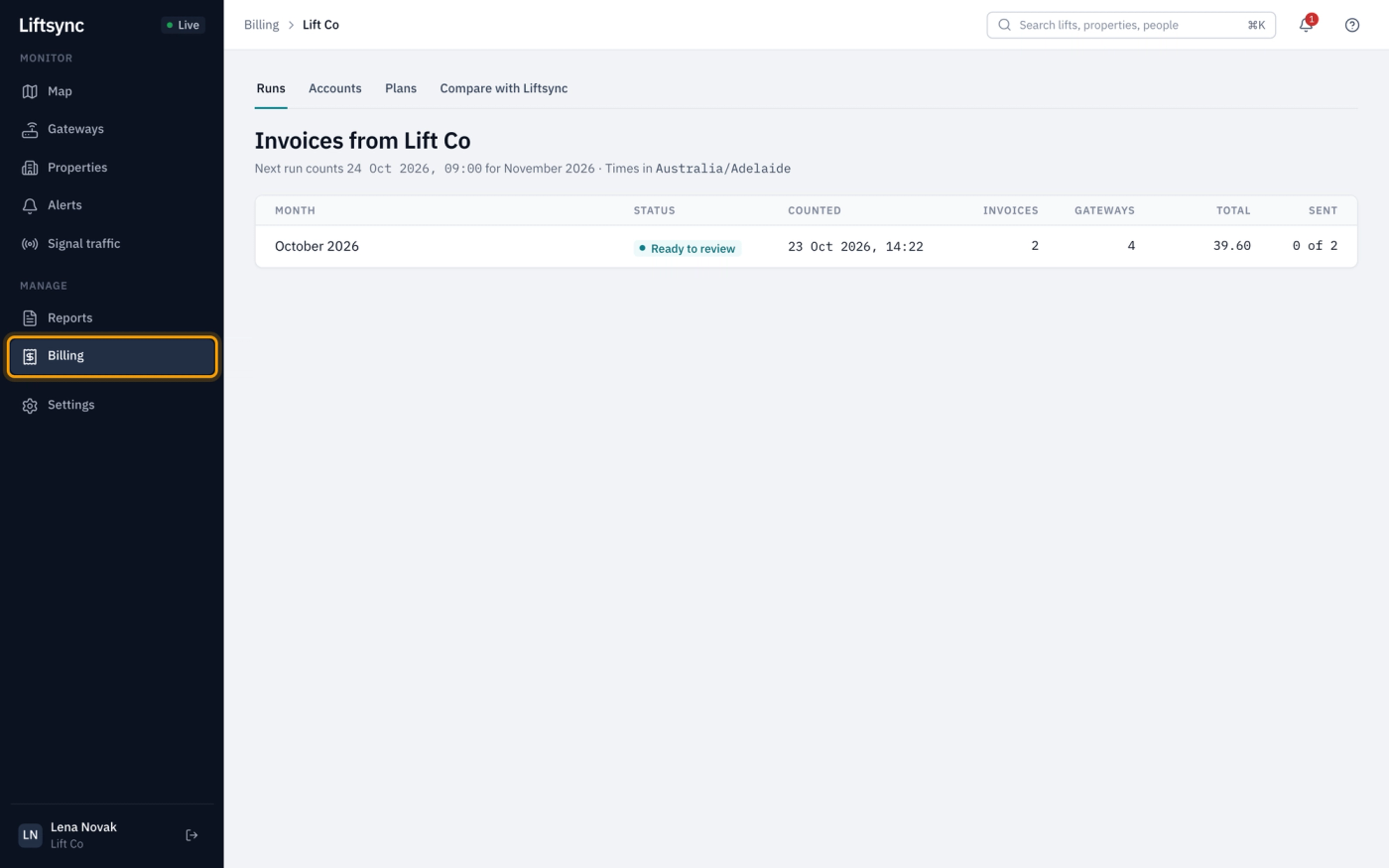Open Alerts label in sidebar
Screen dimensions: 1389x868
pyautogui.click(x=64, y=205)
